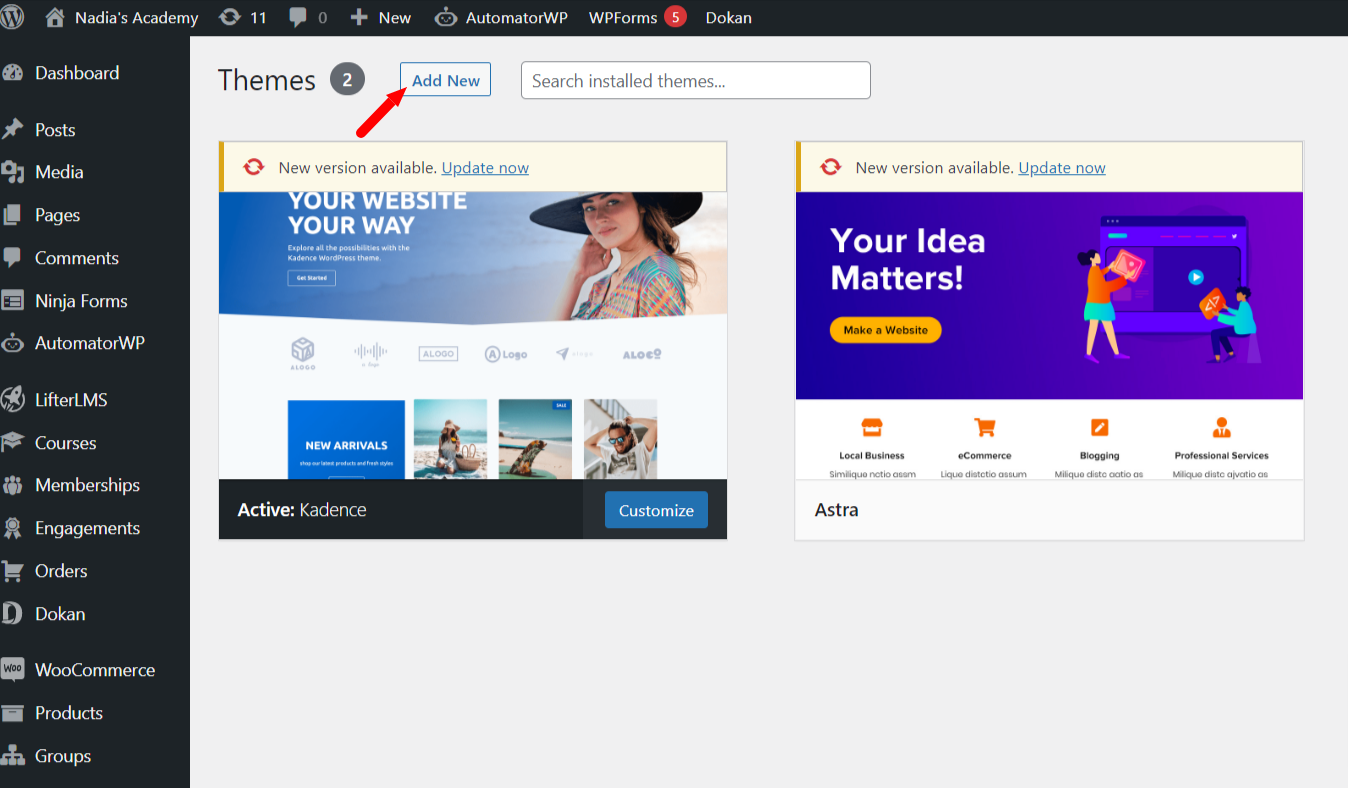
Task: Click the Pages icon in sidebar
Action: click(13, 215)
